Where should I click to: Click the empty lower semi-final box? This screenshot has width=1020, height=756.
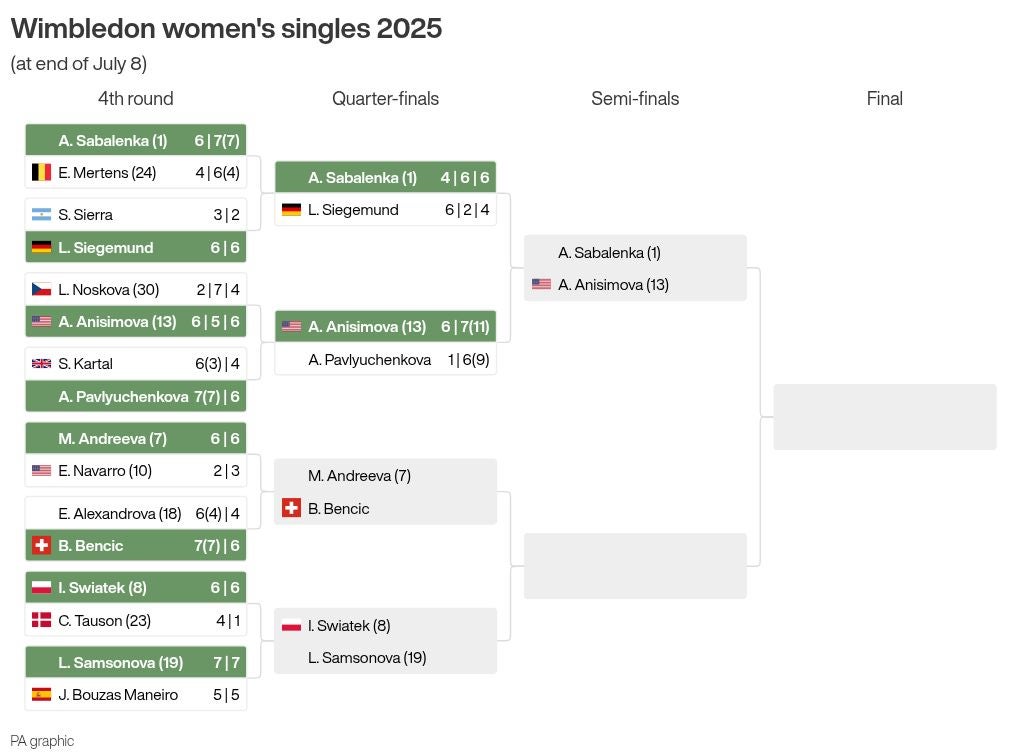pyautogui.click(x=635, y=566)
